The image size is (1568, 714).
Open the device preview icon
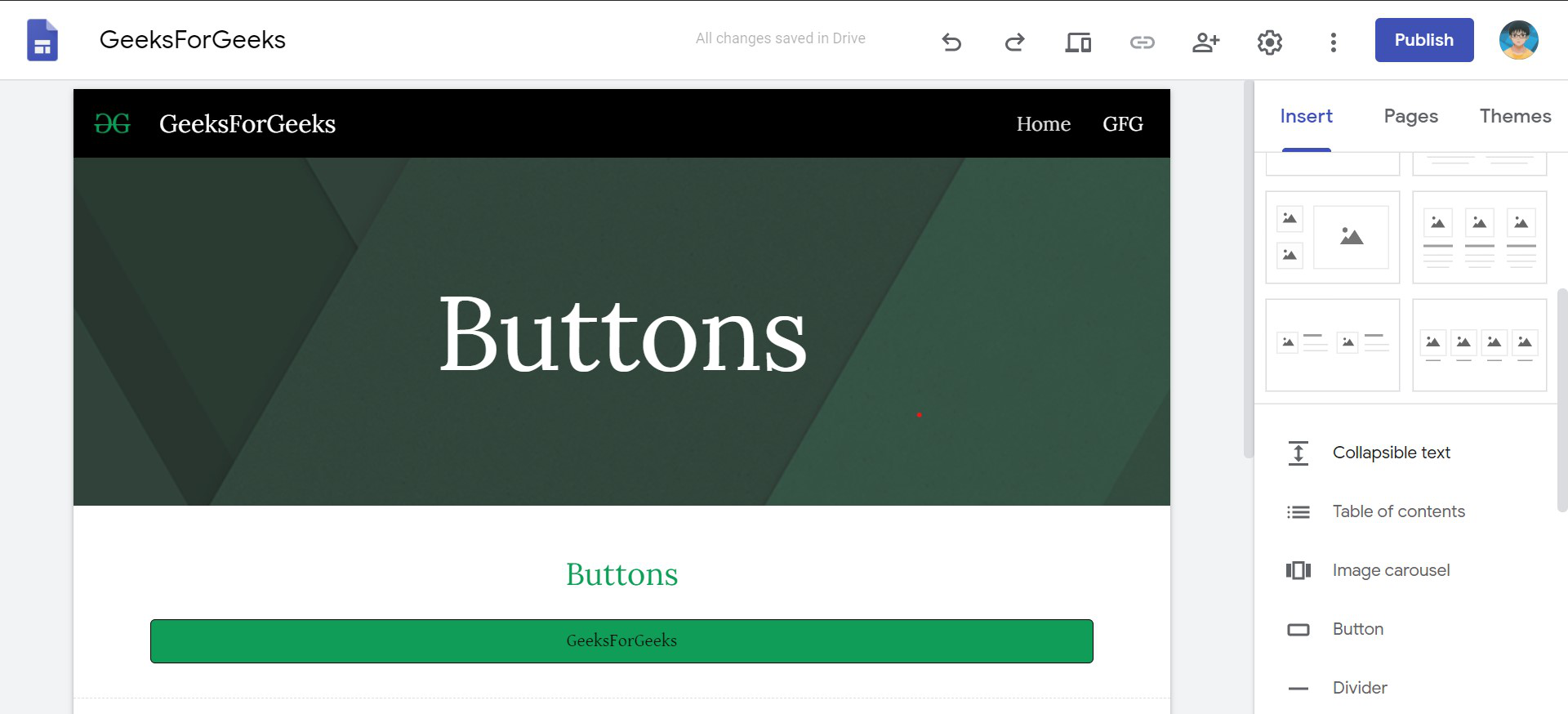[x=1078, y=42]
